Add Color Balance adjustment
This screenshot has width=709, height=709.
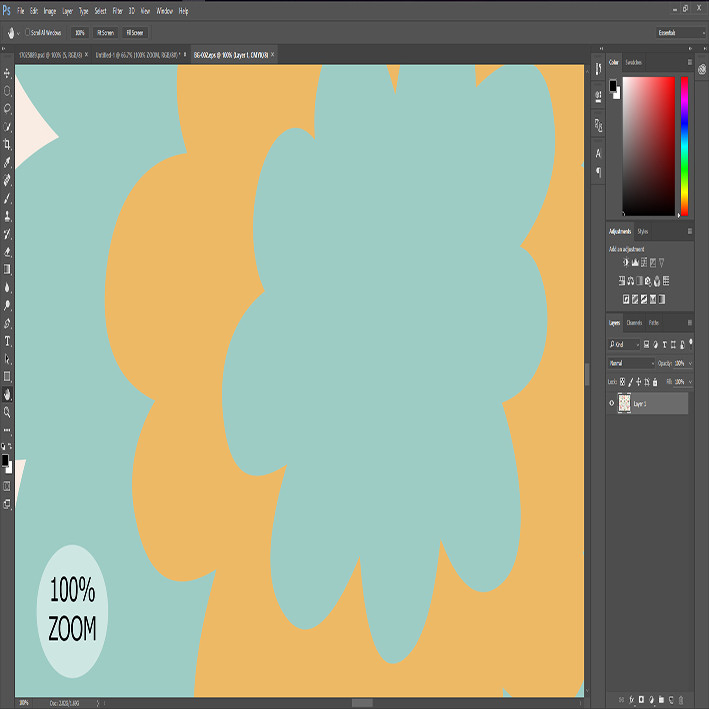[x=630, y=281]
